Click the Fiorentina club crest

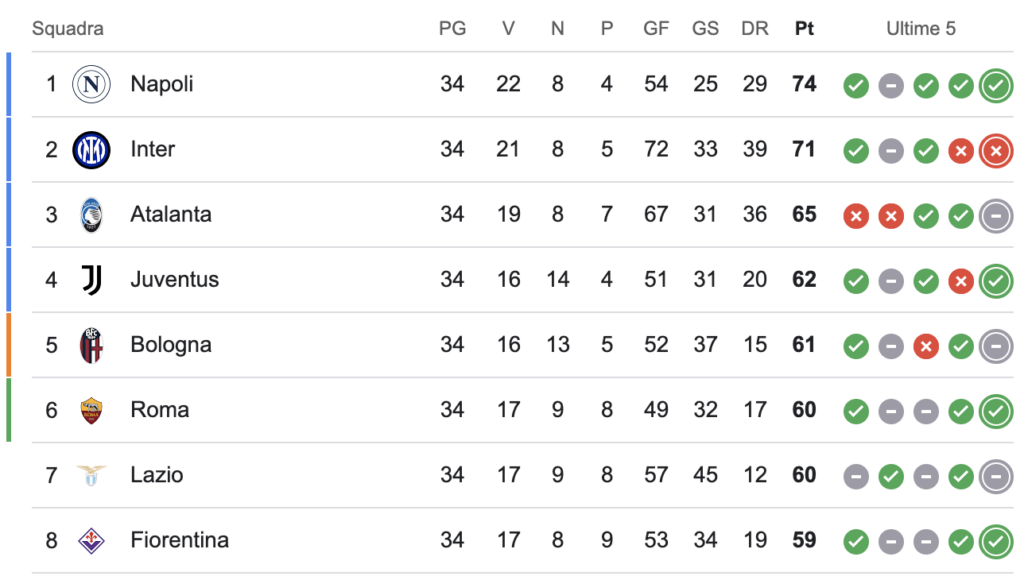[x=91, y=540]
